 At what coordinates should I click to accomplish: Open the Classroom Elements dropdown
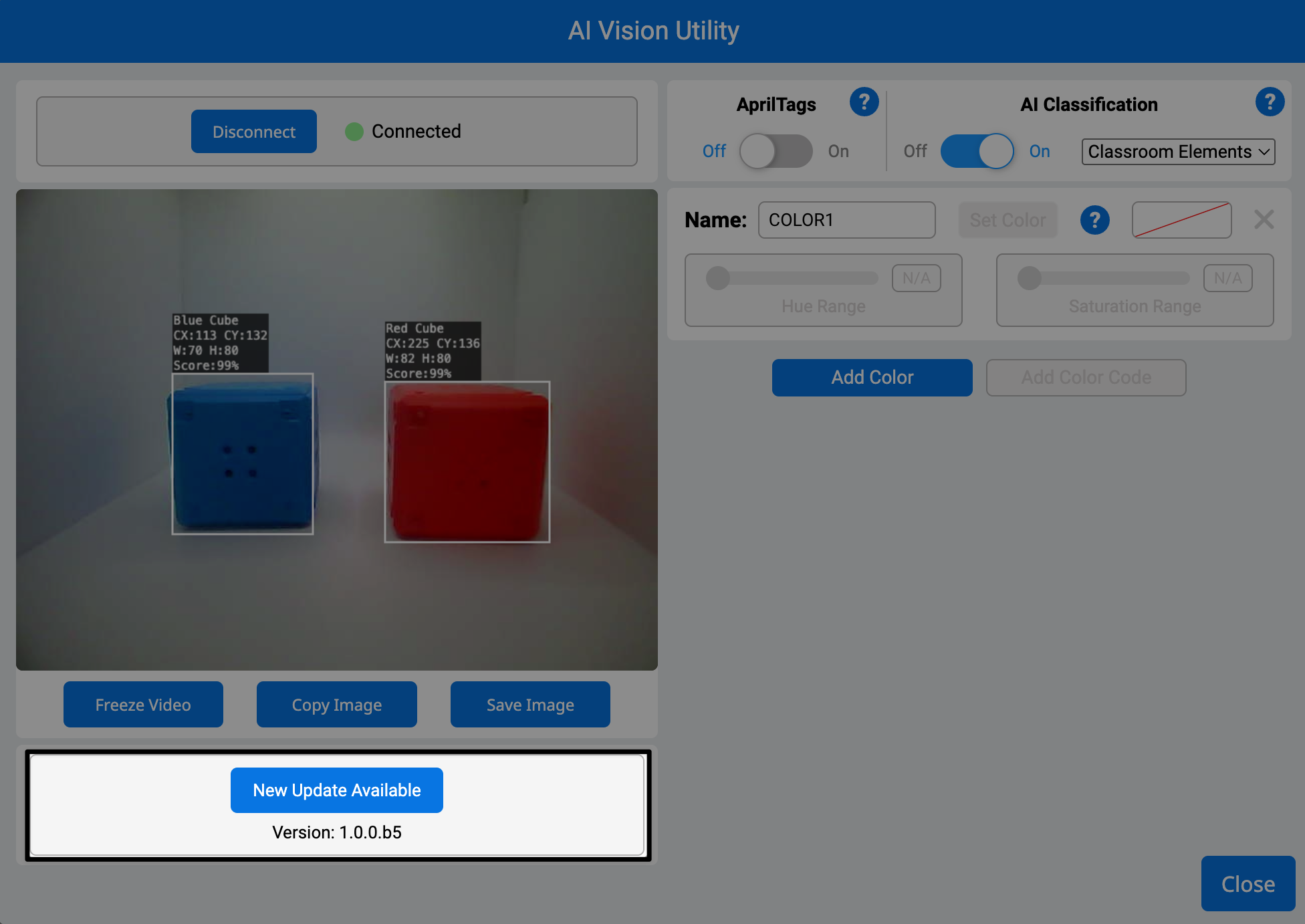tap(1177, 152)
